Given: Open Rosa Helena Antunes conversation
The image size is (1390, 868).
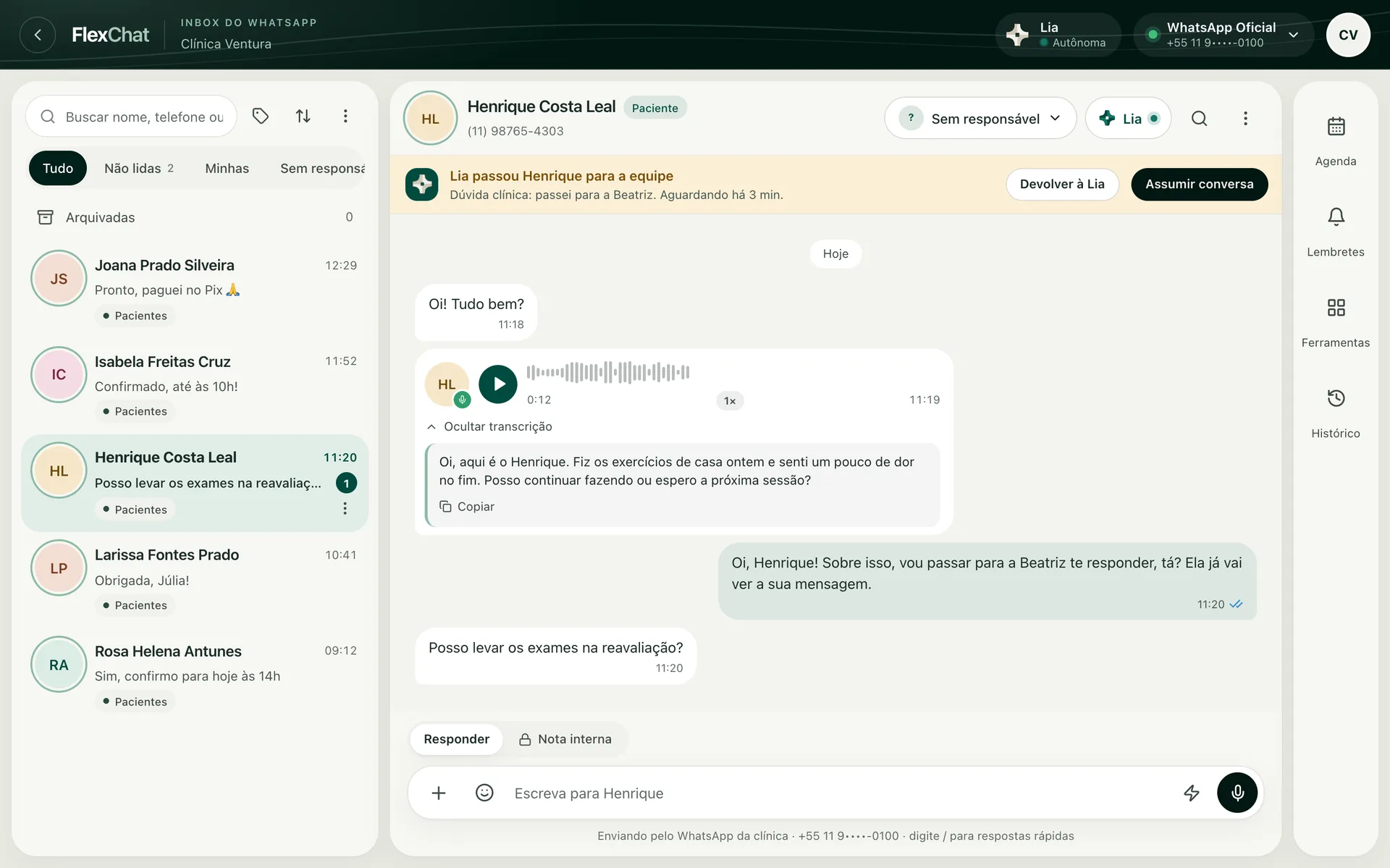Looking at the screenshot, I should coord(195,675).
